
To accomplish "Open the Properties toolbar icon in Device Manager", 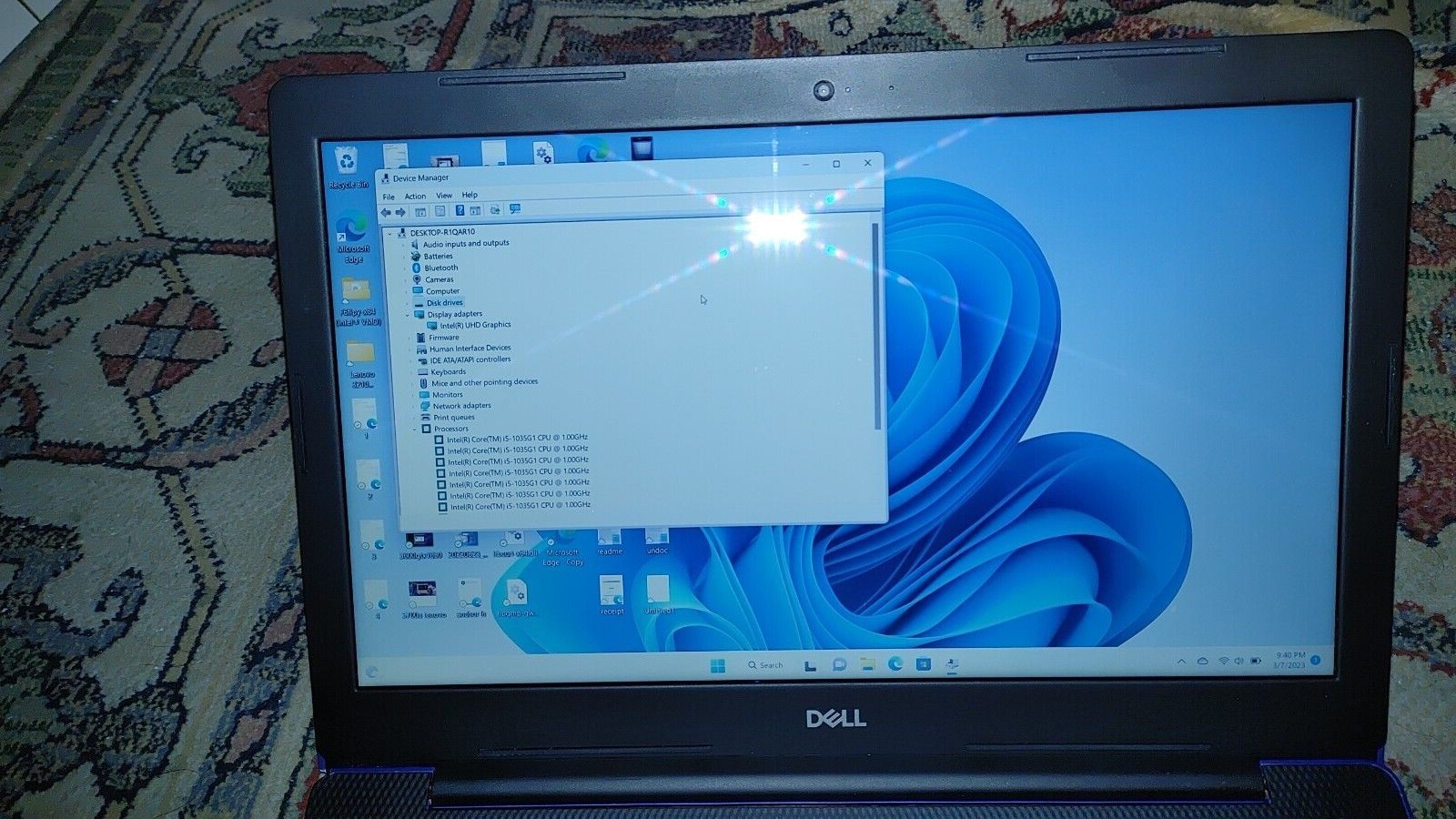I will [x=440, y=211].
